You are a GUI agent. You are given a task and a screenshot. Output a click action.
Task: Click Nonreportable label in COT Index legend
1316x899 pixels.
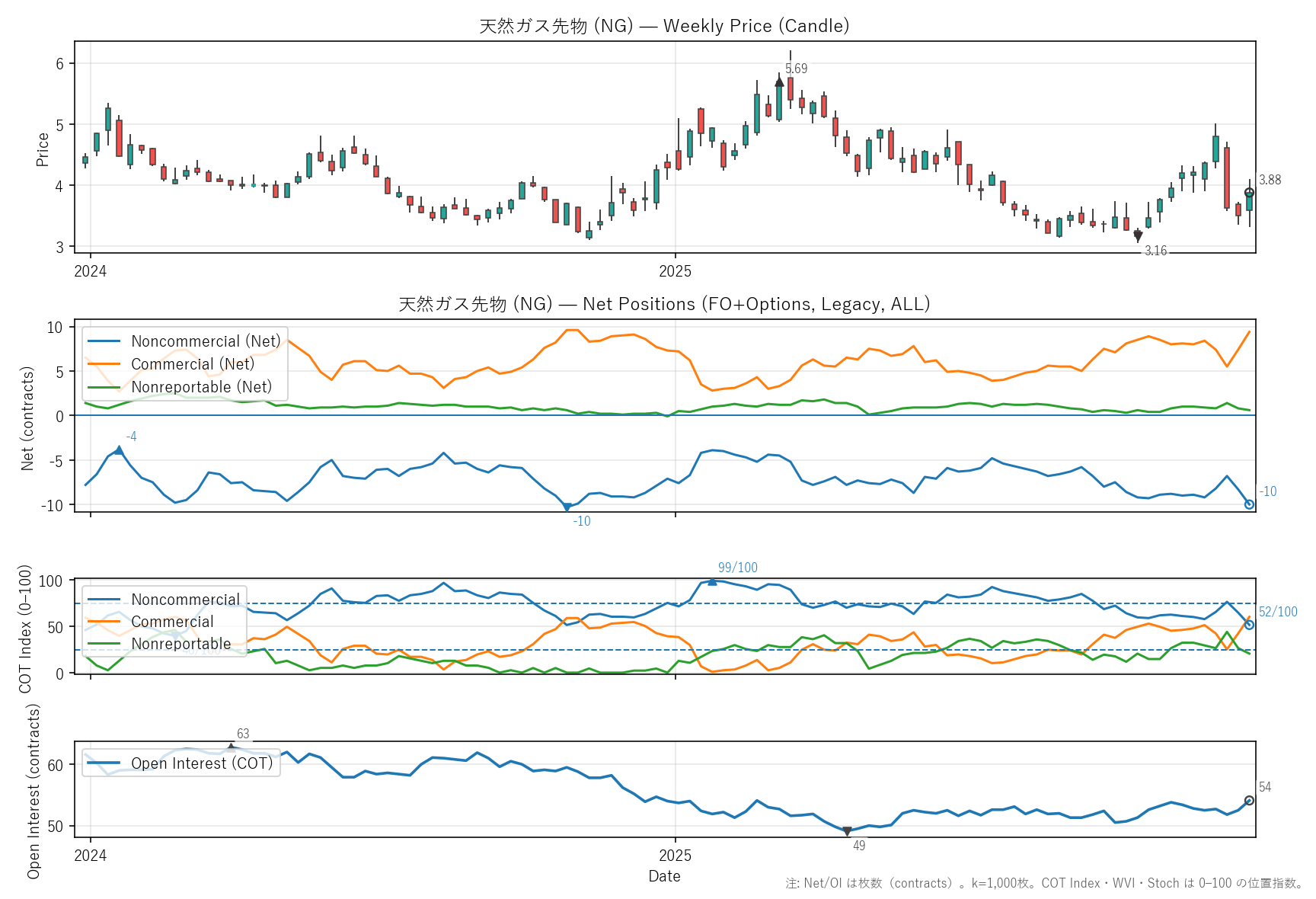pyautogui.click(x=180, y=644)
